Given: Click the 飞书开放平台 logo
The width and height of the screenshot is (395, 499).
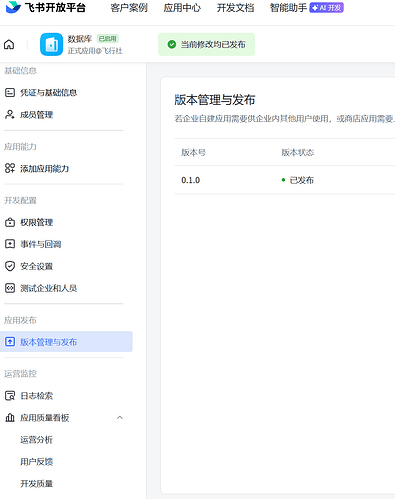Looking at the screenshot, I should 46,7.
